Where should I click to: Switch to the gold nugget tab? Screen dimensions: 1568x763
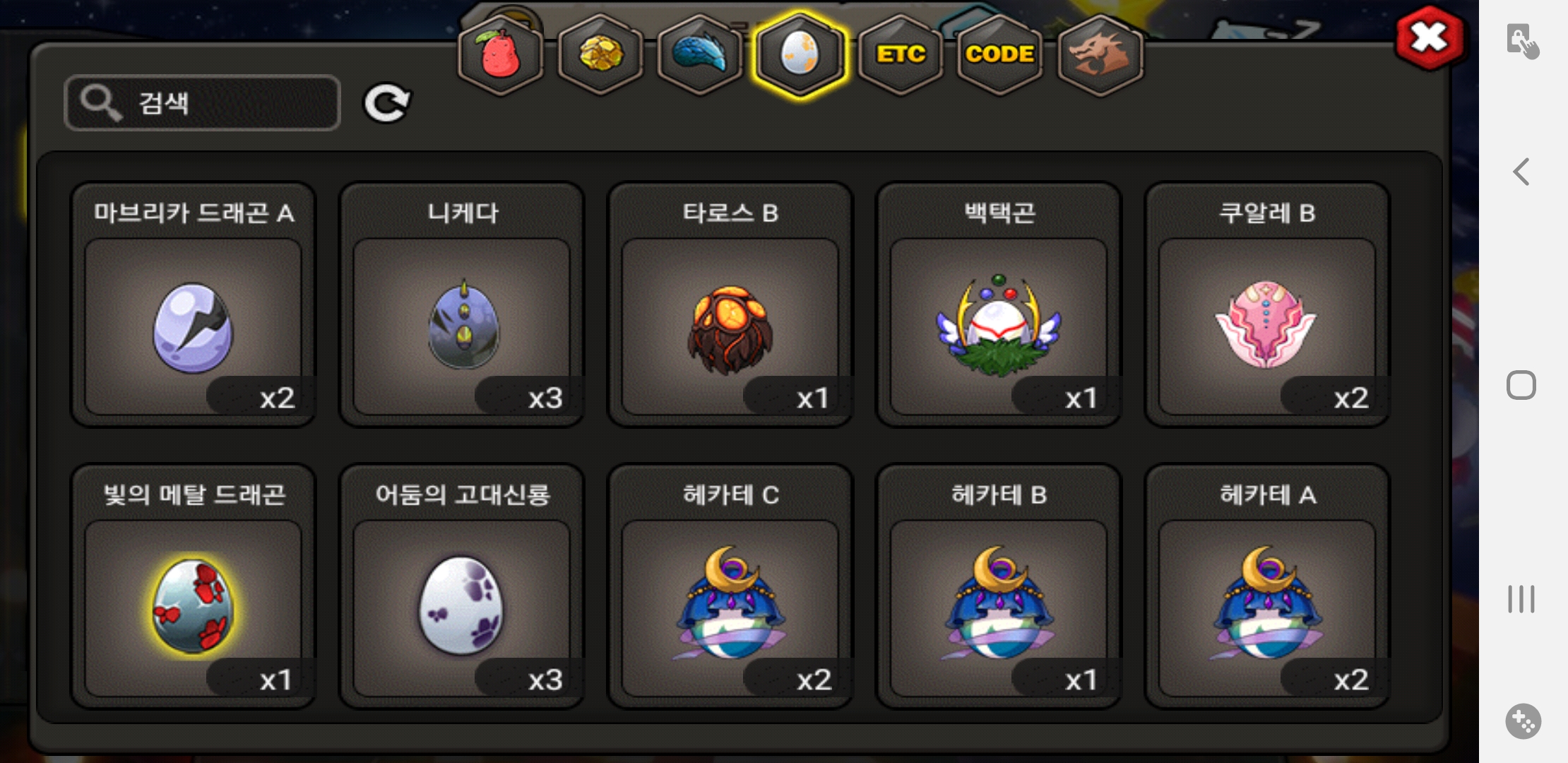600,55
